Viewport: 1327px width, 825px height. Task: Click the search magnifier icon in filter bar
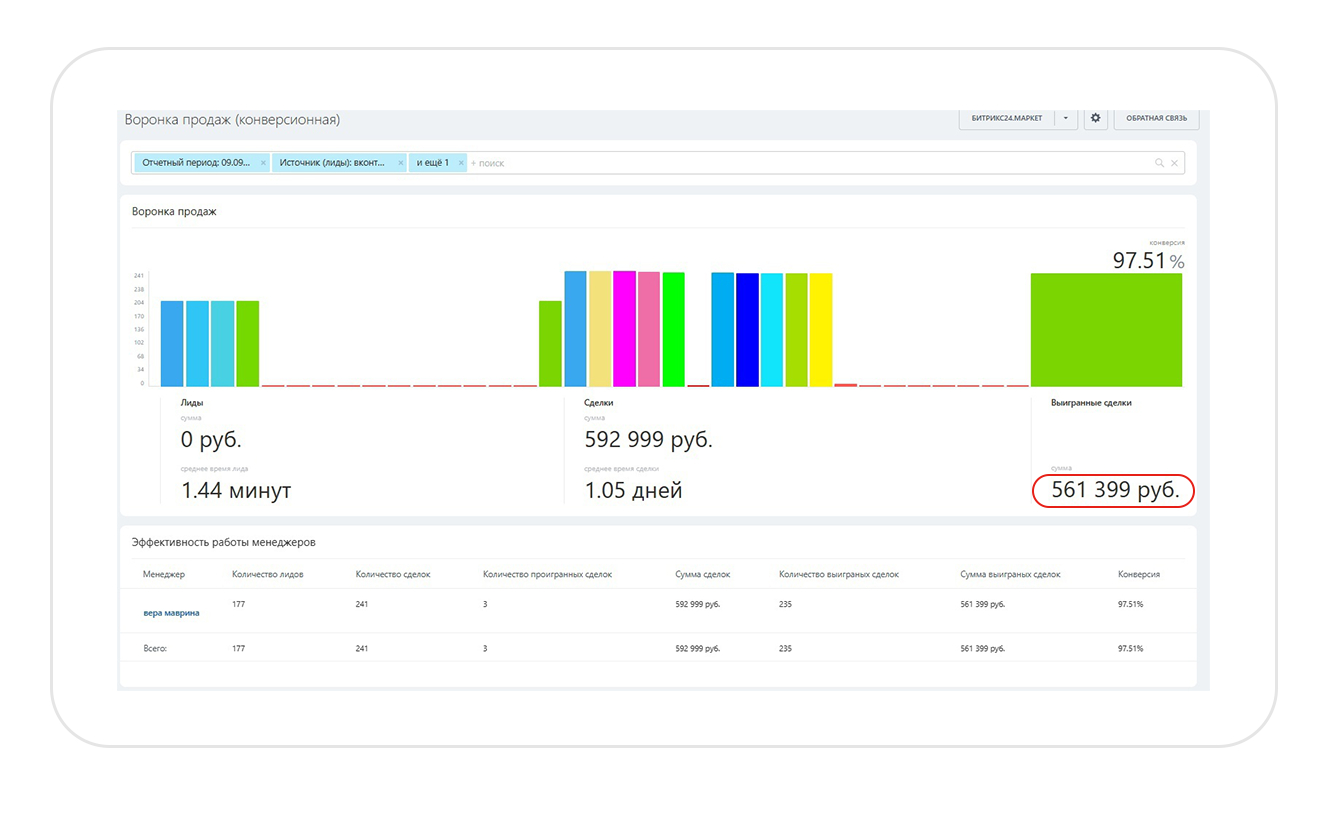[1159, 163]
